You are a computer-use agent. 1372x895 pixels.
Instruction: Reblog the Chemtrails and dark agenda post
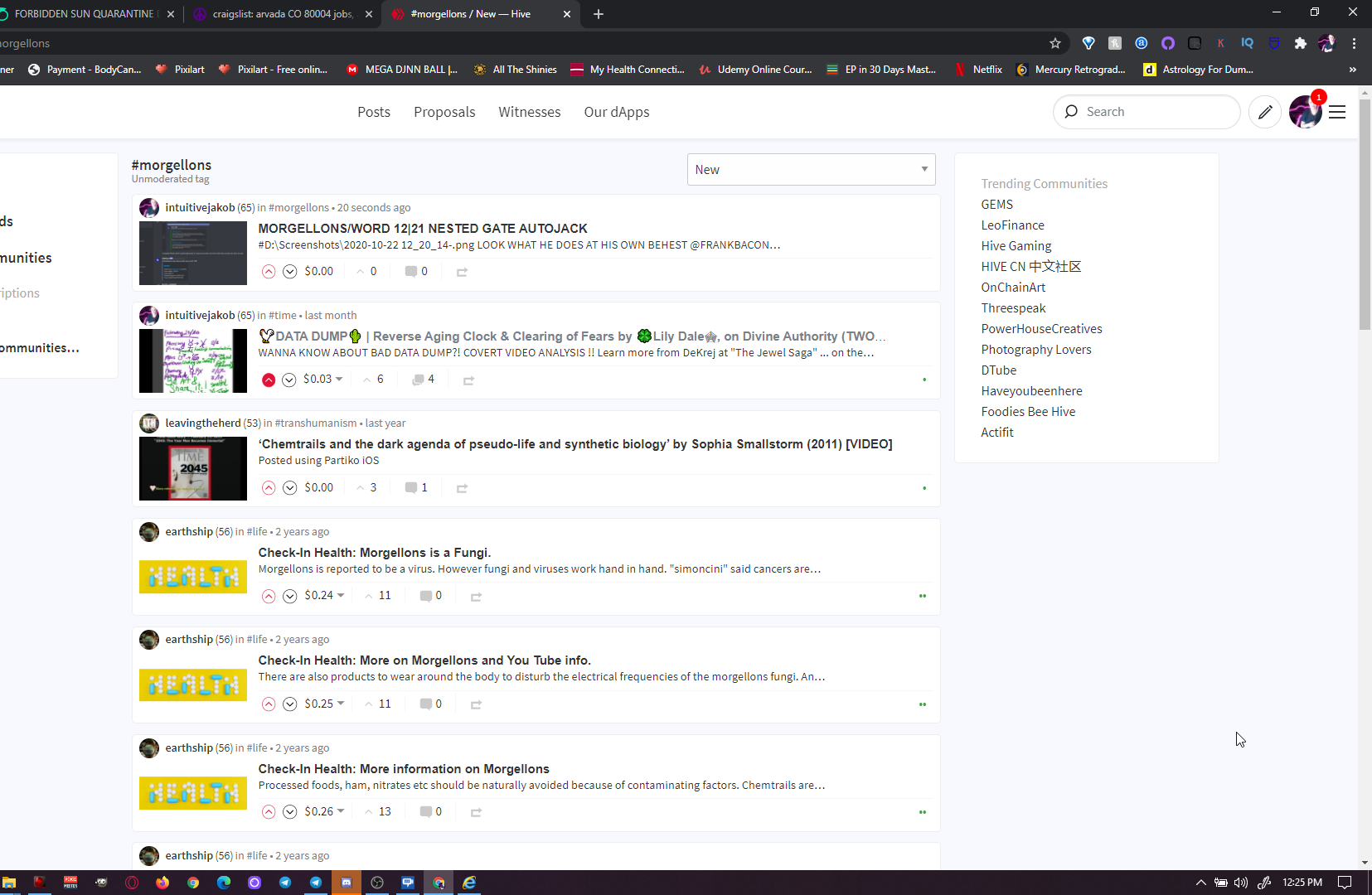pyautogui.click(x=462, y=488)
